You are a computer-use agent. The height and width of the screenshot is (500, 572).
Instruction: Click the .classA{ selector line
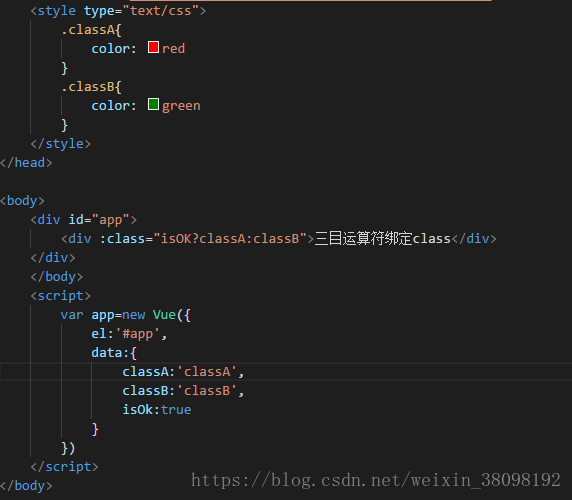[91, 30]
